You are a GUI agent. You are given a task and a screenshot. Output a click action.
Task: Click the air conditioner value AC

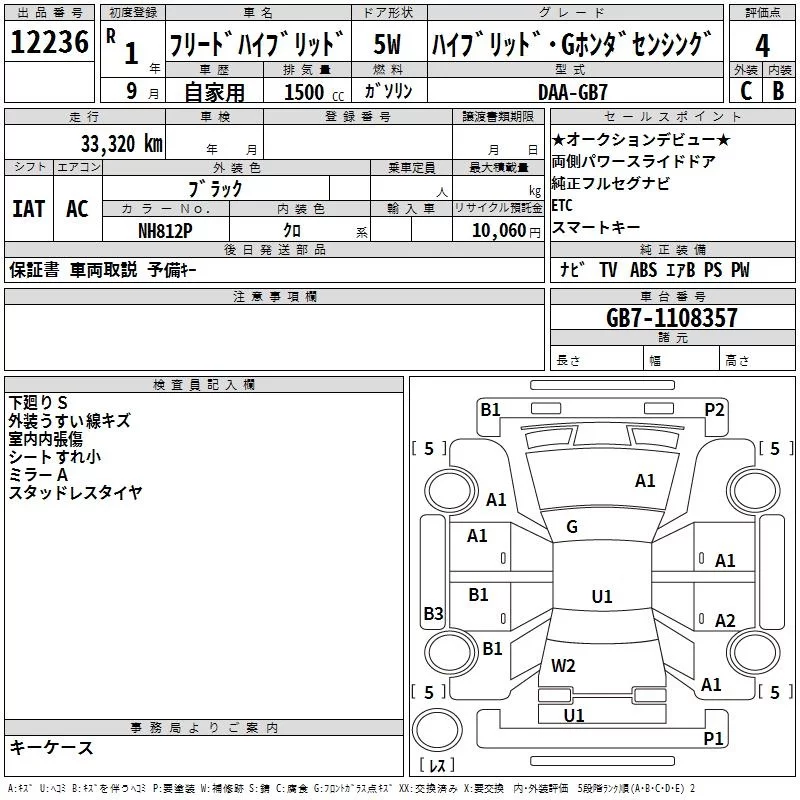[77, 209]
